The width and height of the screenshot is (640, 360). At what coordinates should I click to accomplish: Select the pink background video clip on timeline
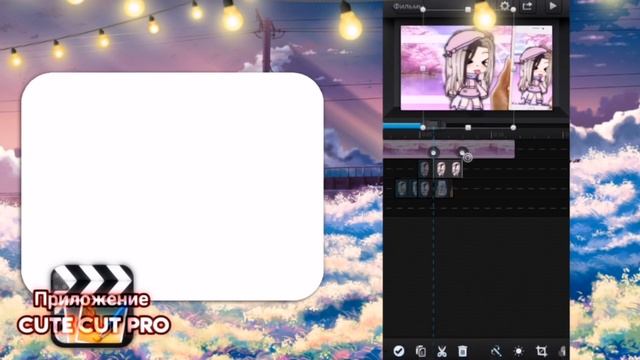449,149
